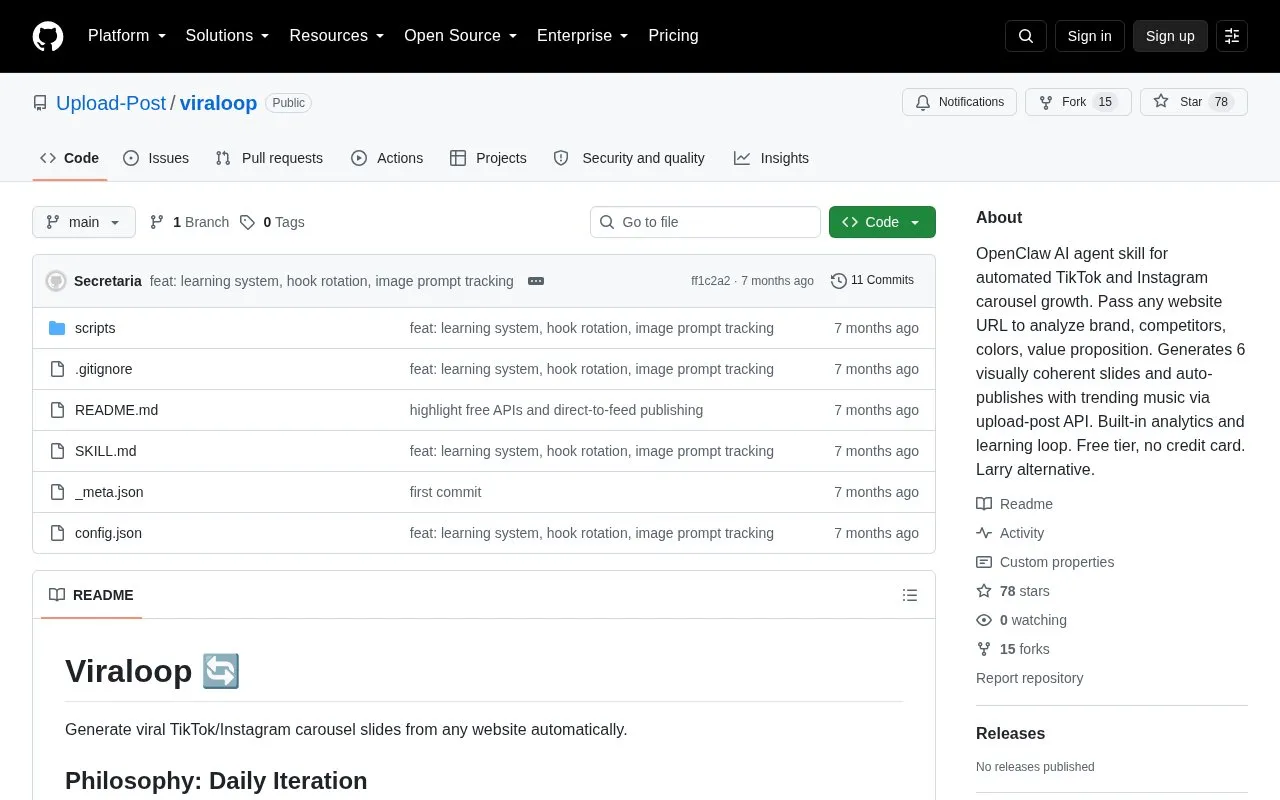Click the tag icon beside Tags
Viewport: 1280px width, 800px height.
[x=247, y=222]
